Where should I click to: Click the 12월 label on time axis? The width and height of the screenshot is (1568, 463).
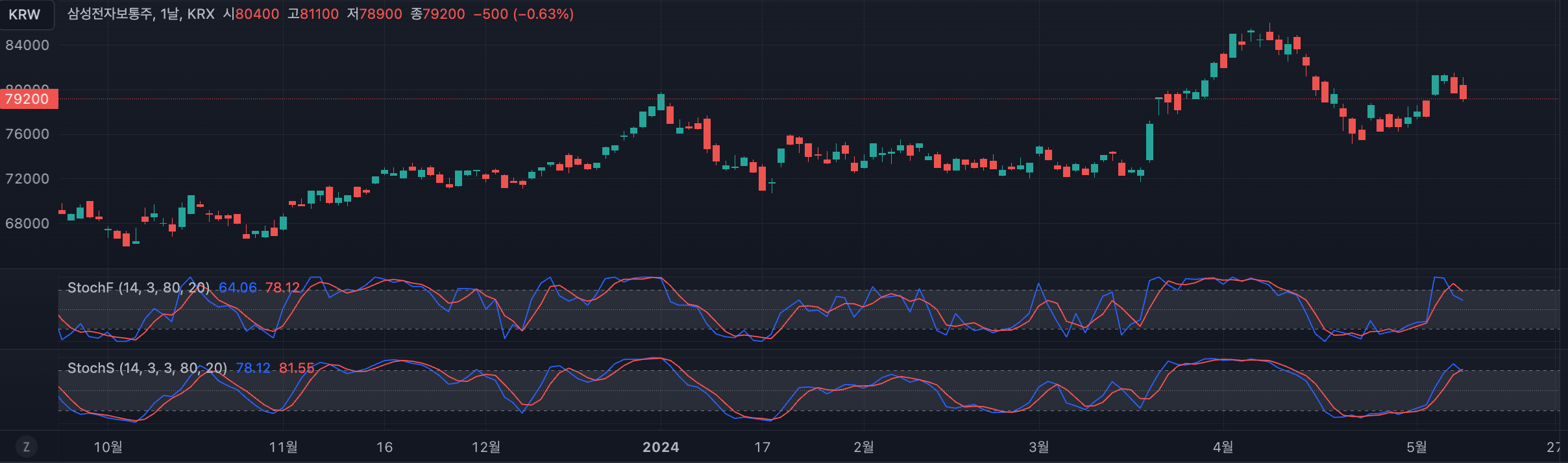[486, 447]
